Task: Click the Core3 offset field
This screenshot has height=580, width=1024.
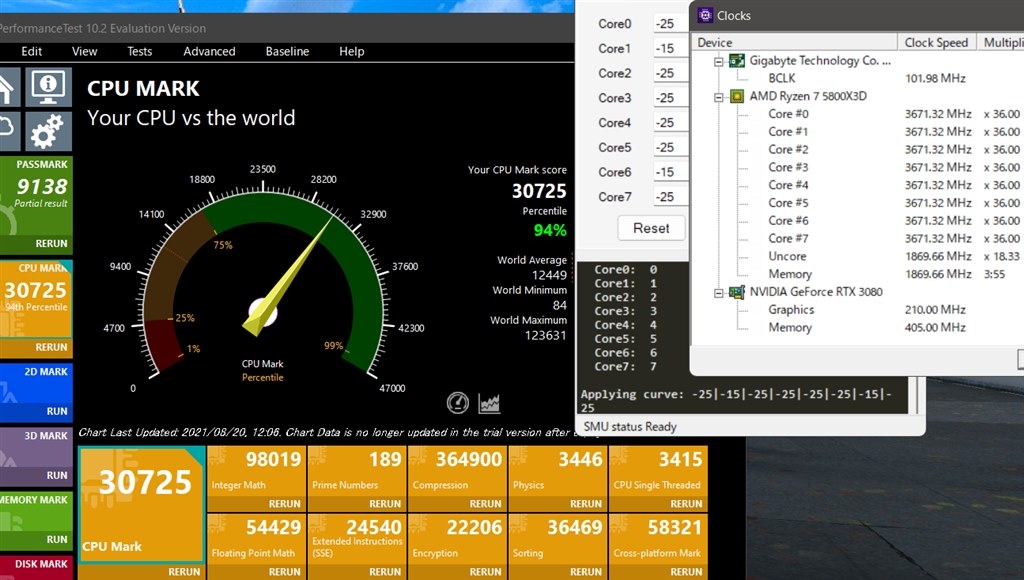Action: click(x=671, y=98)
